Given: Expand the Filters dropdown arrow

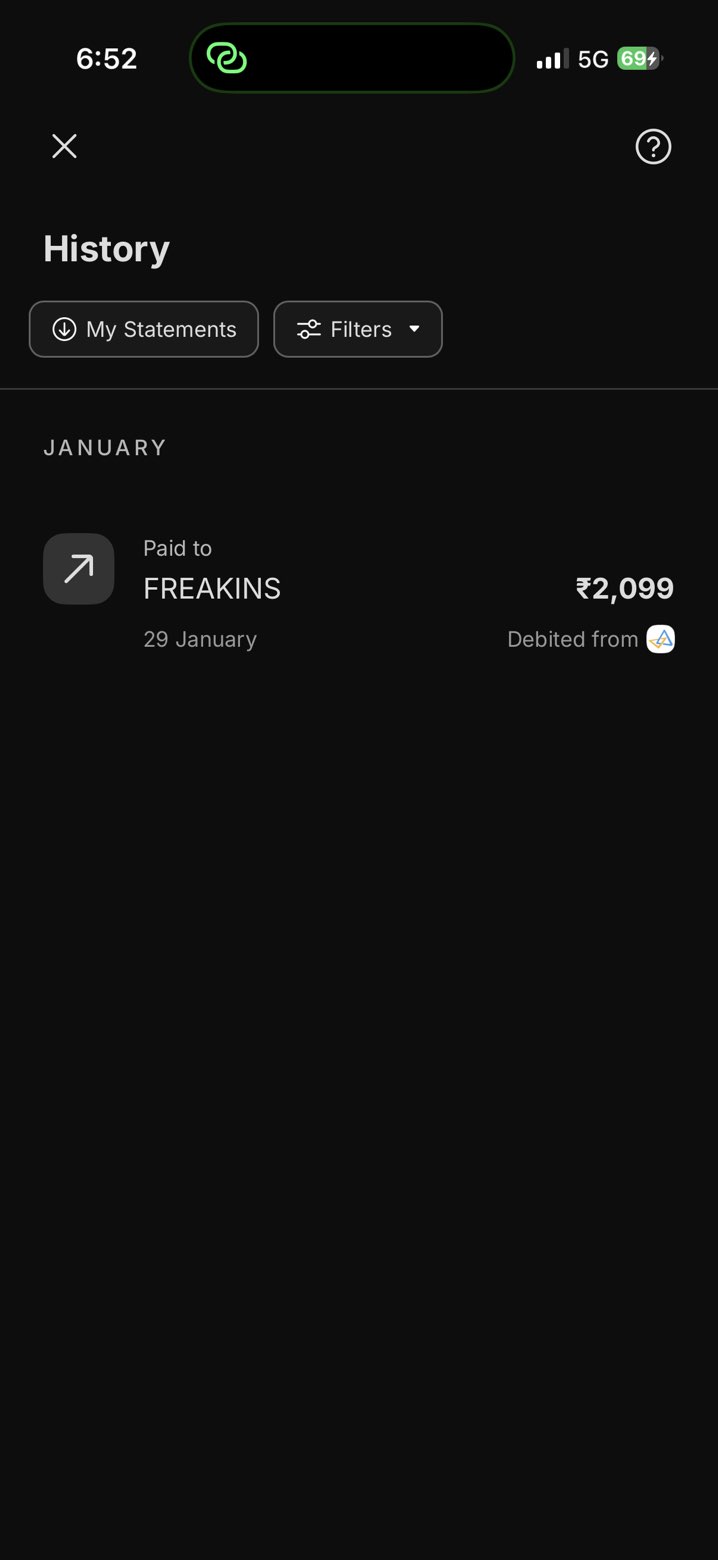Looking at the screenshot, I should [414, 329].
